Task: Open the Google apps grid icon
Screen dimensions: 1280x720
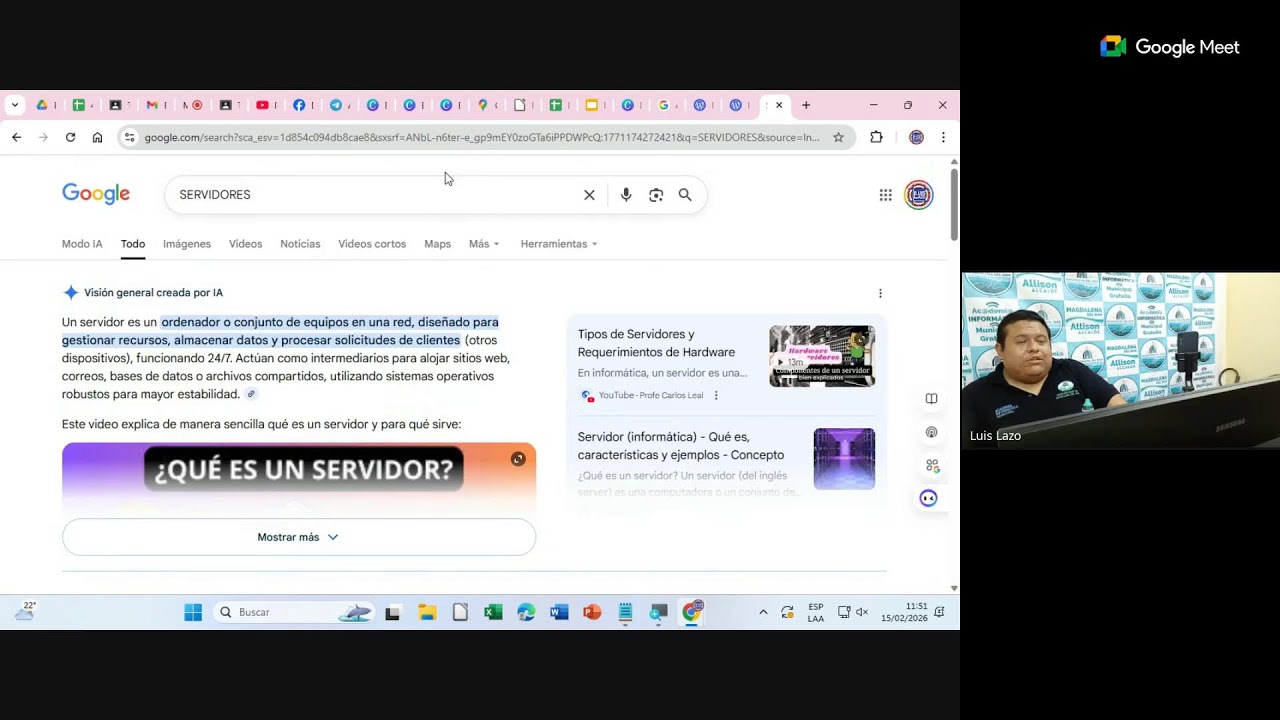Action: coord(885,195)
